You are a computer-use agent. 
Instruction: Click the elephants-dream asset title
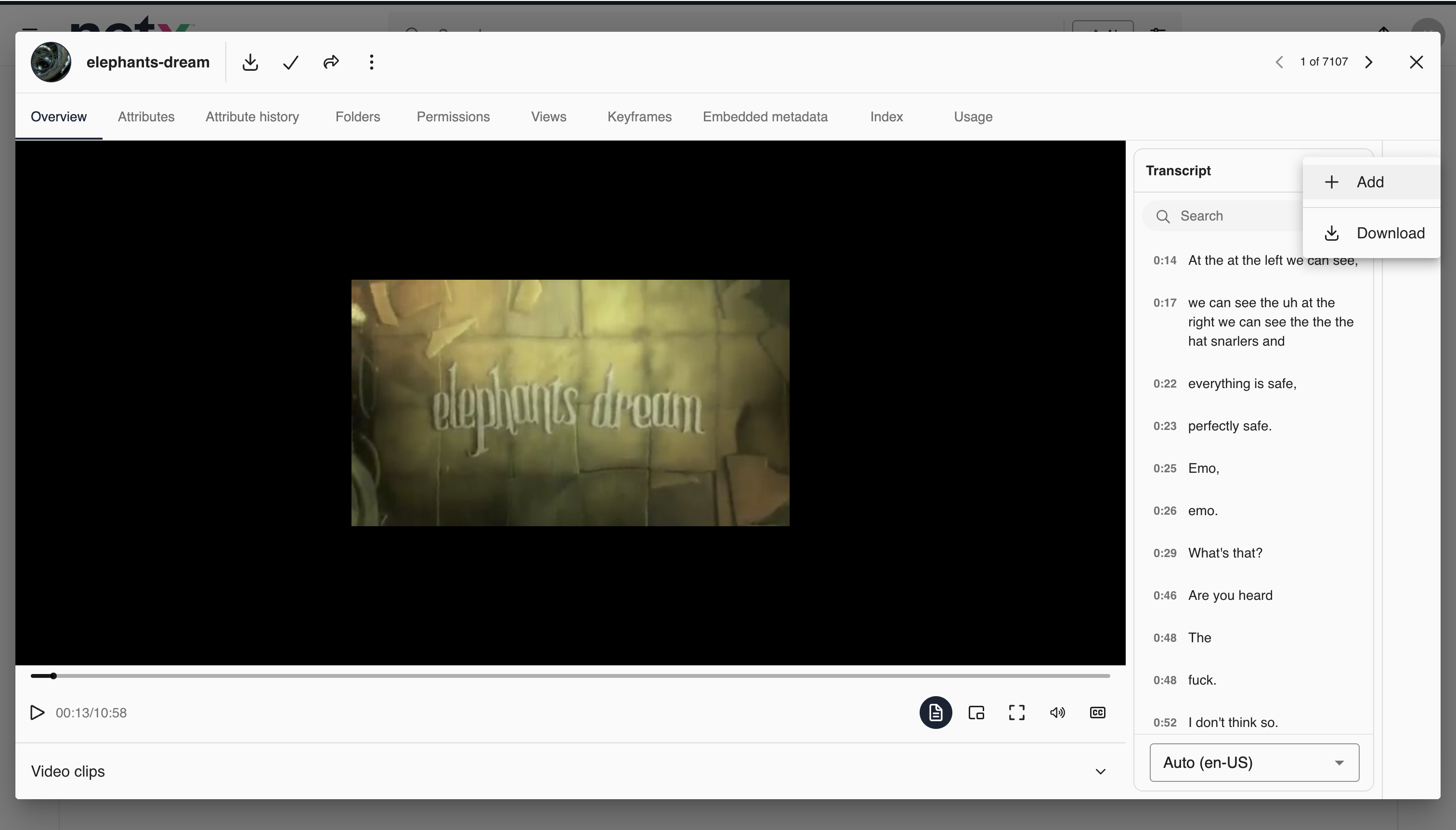(148, 62)
